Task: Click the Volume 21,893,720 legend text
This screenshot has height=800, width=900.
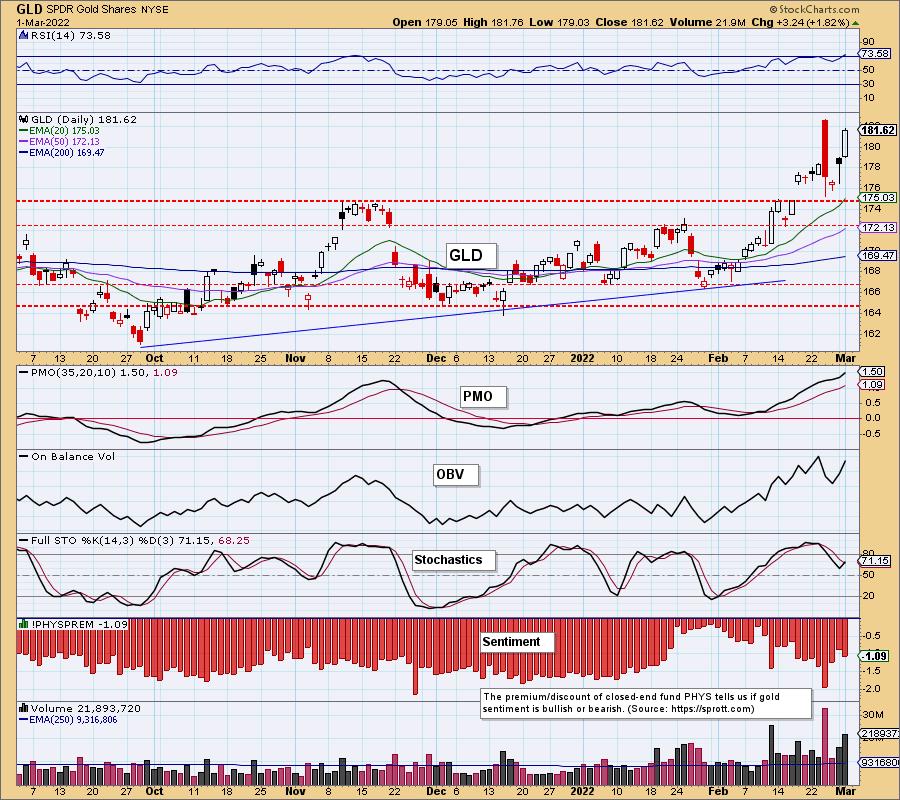Action: 86,708
